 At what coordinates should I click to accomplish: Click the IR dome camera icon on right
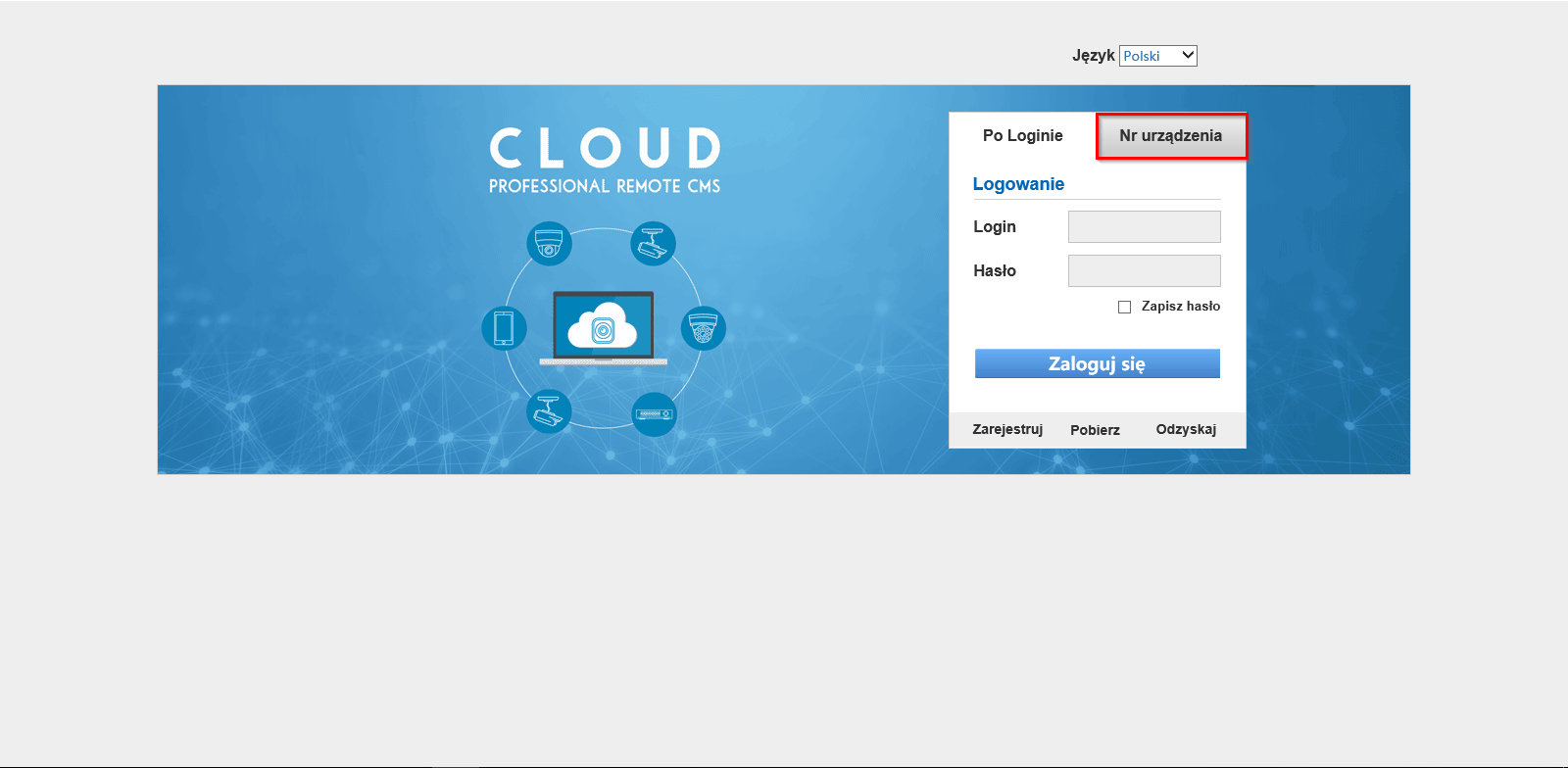(x=704, y=328)
